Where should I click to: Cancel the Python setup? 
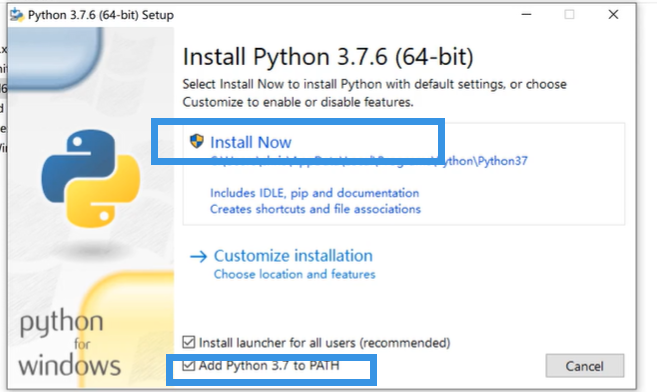tap(585, 366)
